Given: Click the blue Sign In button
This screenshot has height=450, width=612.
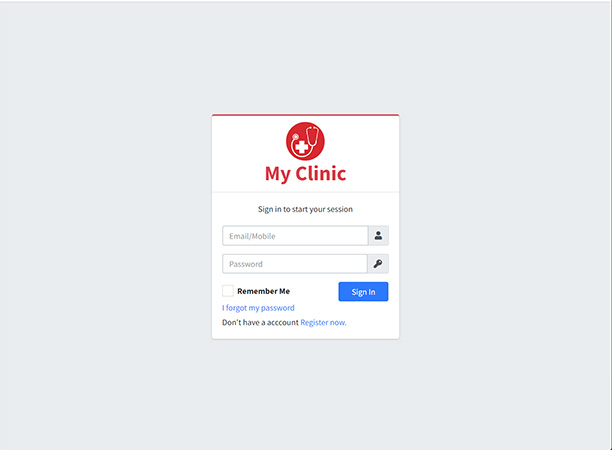Looking at the screenshot, I should click(363, 292).
